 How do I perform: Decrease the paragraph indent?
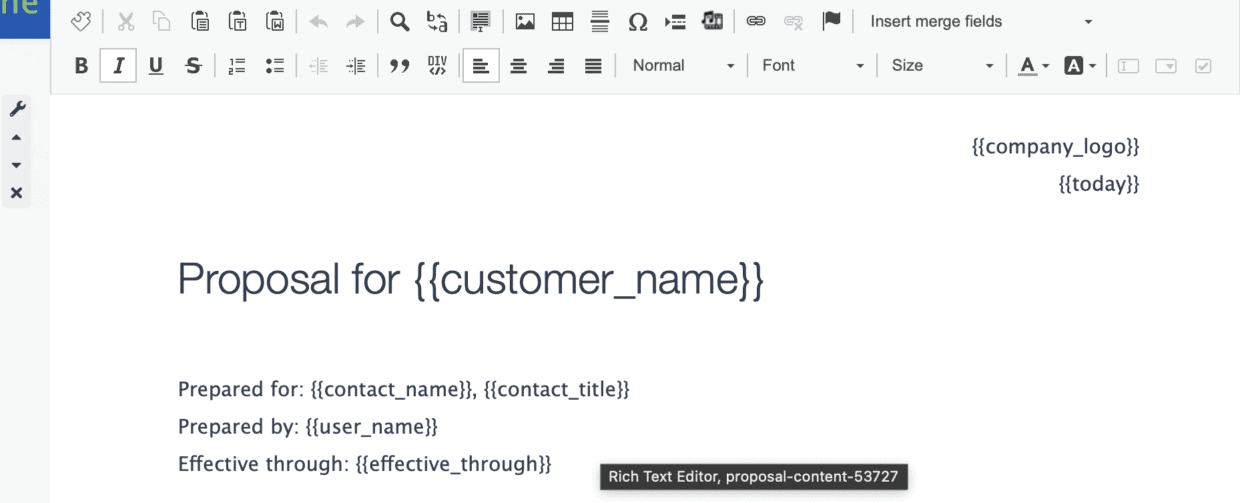pyautogui.click(x=318, y=66)
